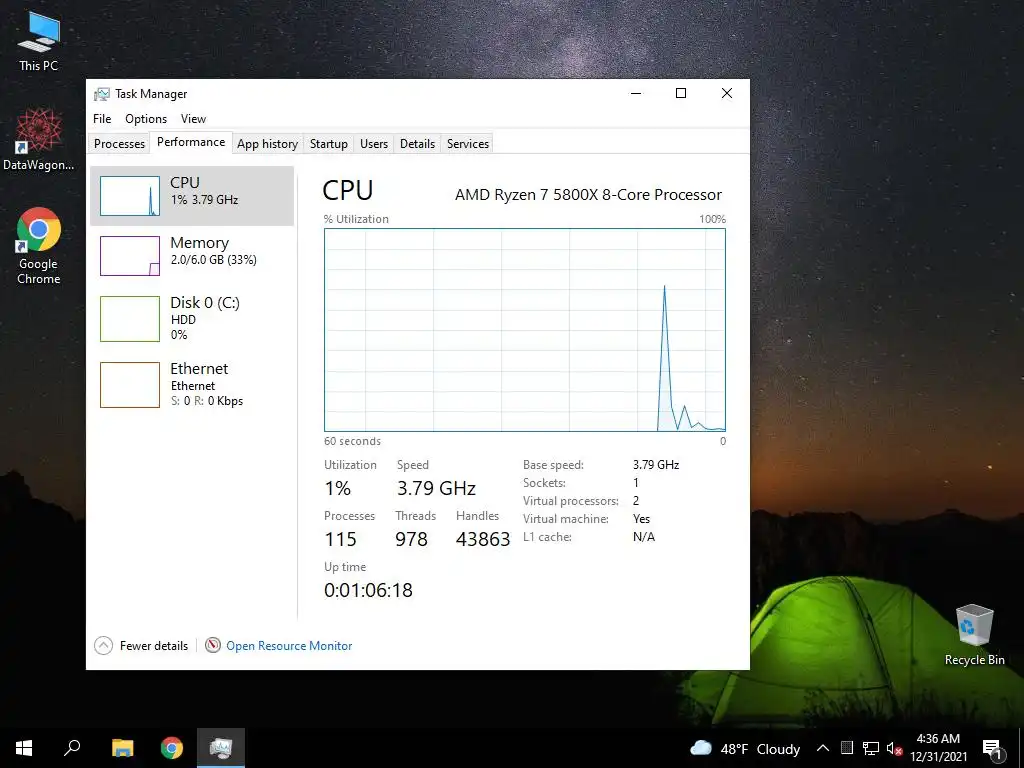Click the CPU utilization graph

coord(524,330)
